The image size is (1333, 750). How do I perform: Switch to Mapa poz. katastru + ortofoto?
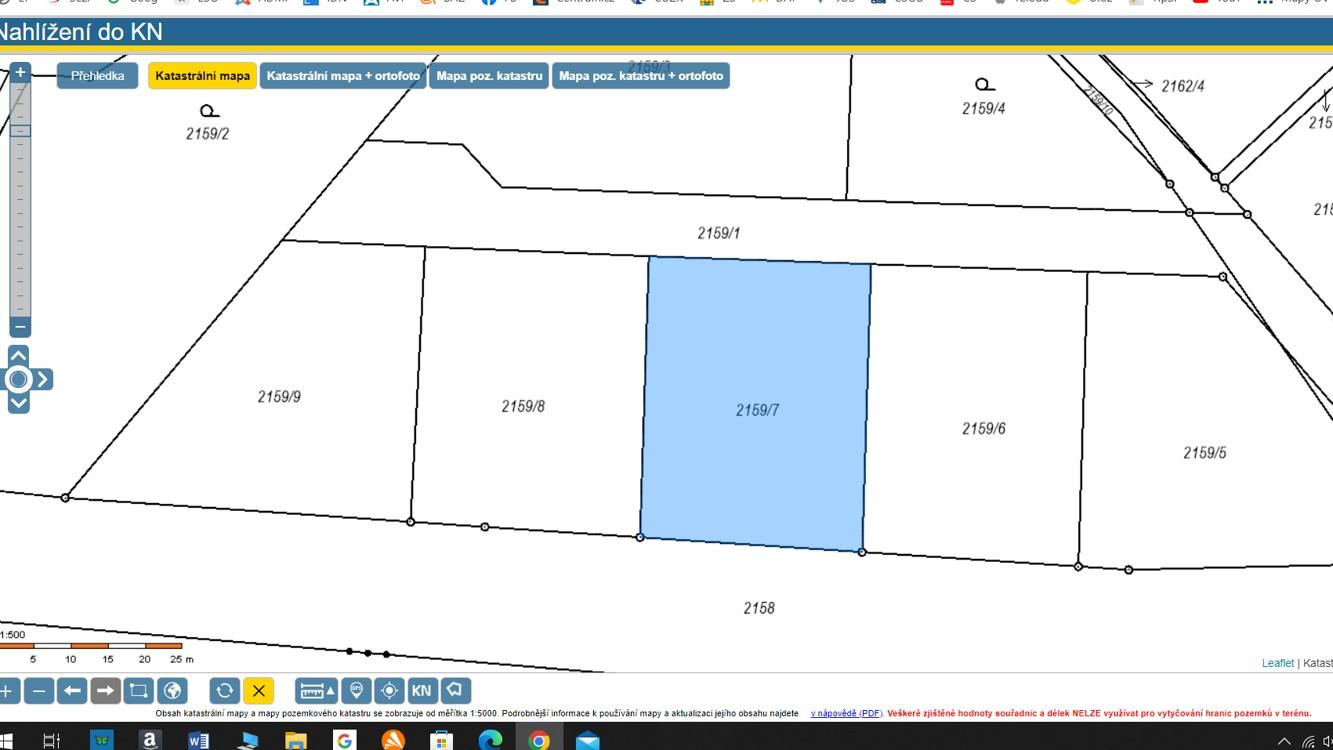[x=641, y=76]
